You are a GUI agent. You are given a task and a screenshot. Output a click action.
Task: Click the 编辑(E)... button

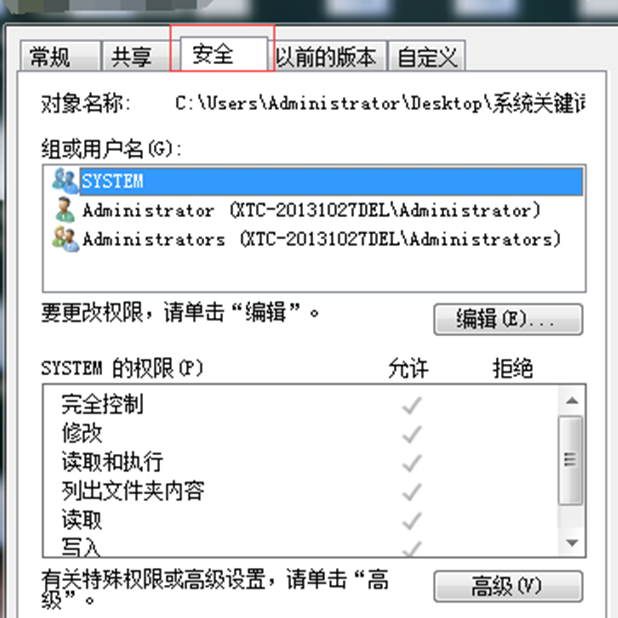click(x=508, y=319)
